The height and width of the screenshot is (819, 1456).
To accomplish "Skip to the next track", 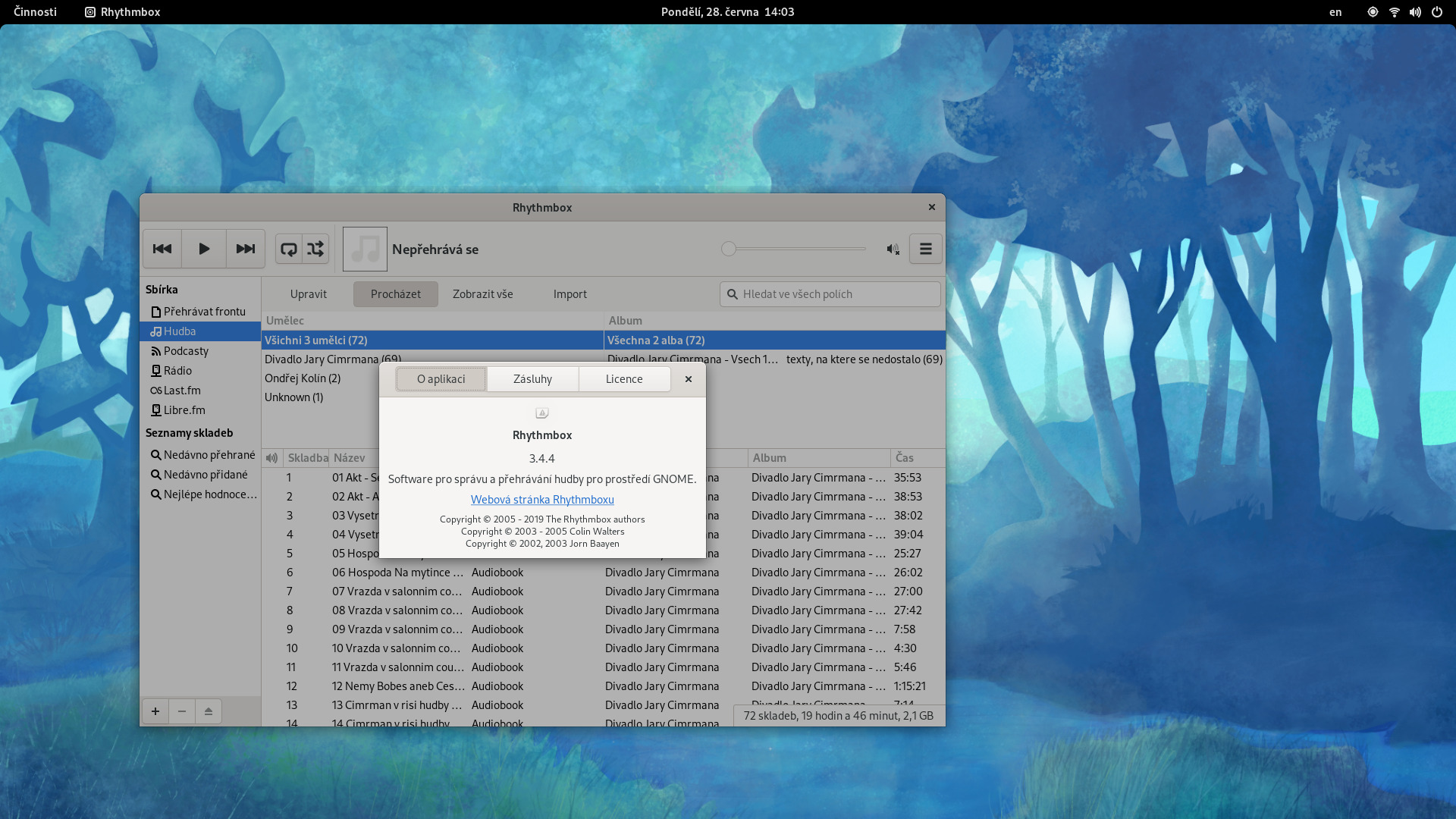I will (x=245, y=249).
